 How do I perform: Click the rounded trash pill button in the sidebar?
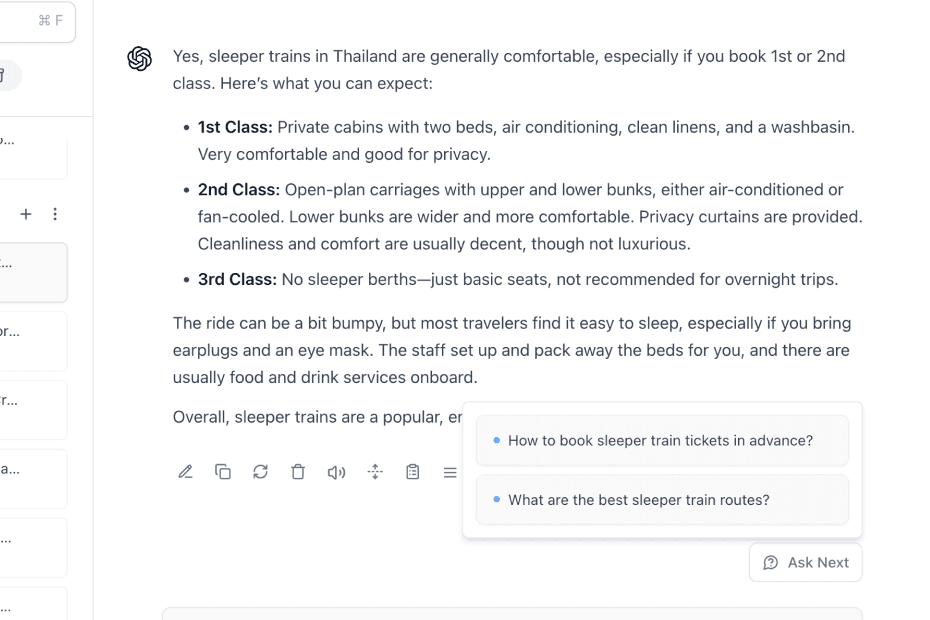point(10,75)
